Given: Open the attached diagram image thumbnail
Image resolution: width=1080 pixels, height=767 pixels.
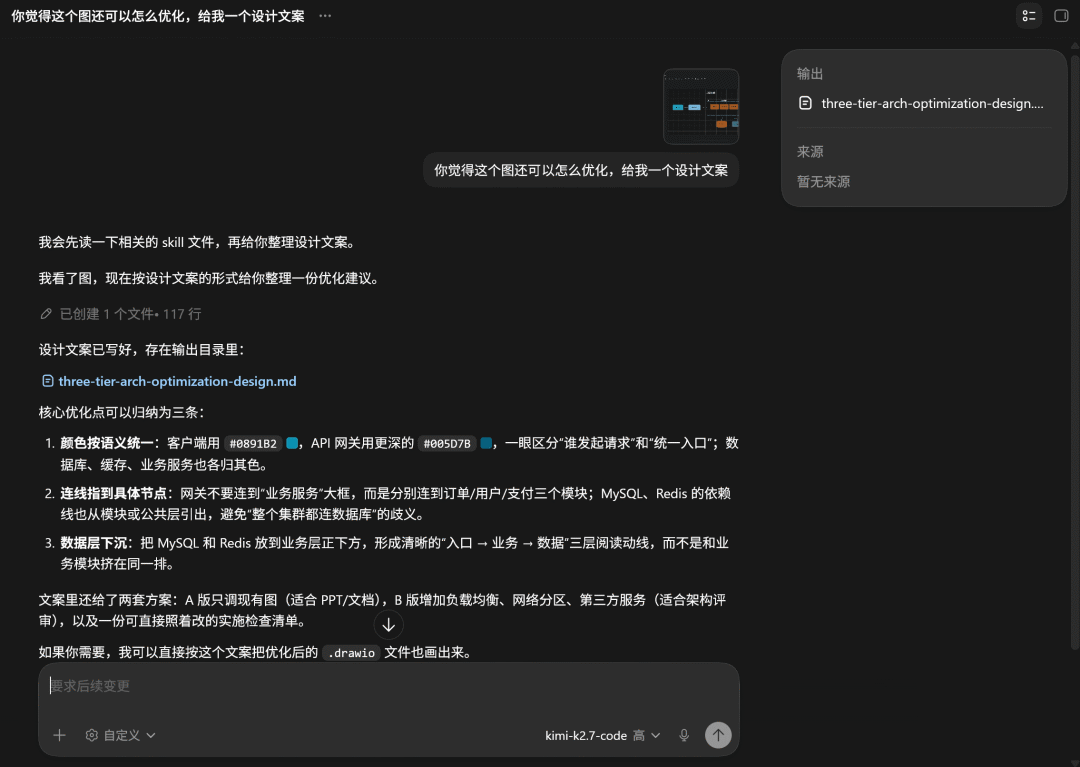Looking at the screenshot, I should coord(700,106).
